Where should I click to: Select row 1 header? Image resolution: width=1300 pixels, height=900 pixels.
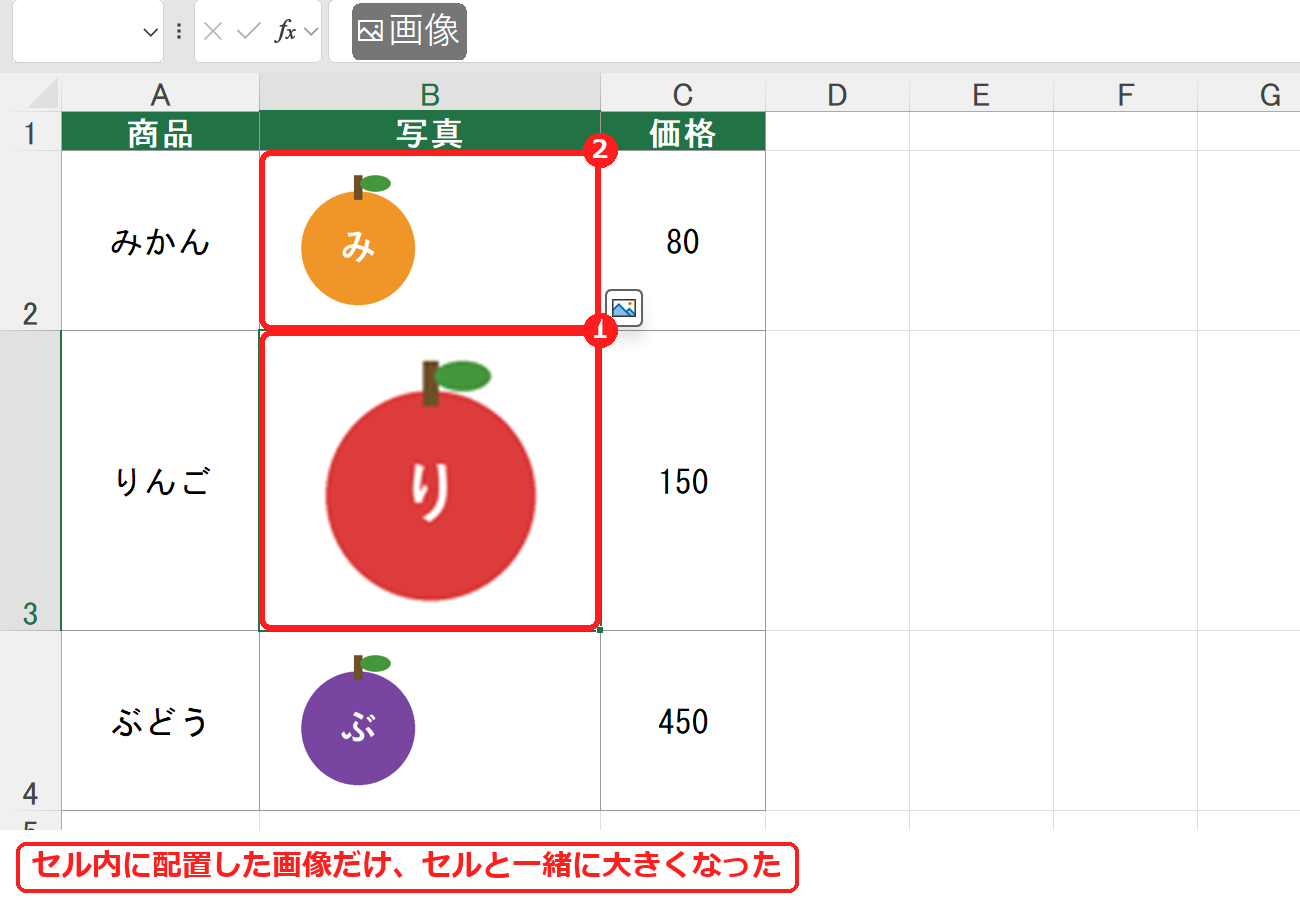point(30,131)
